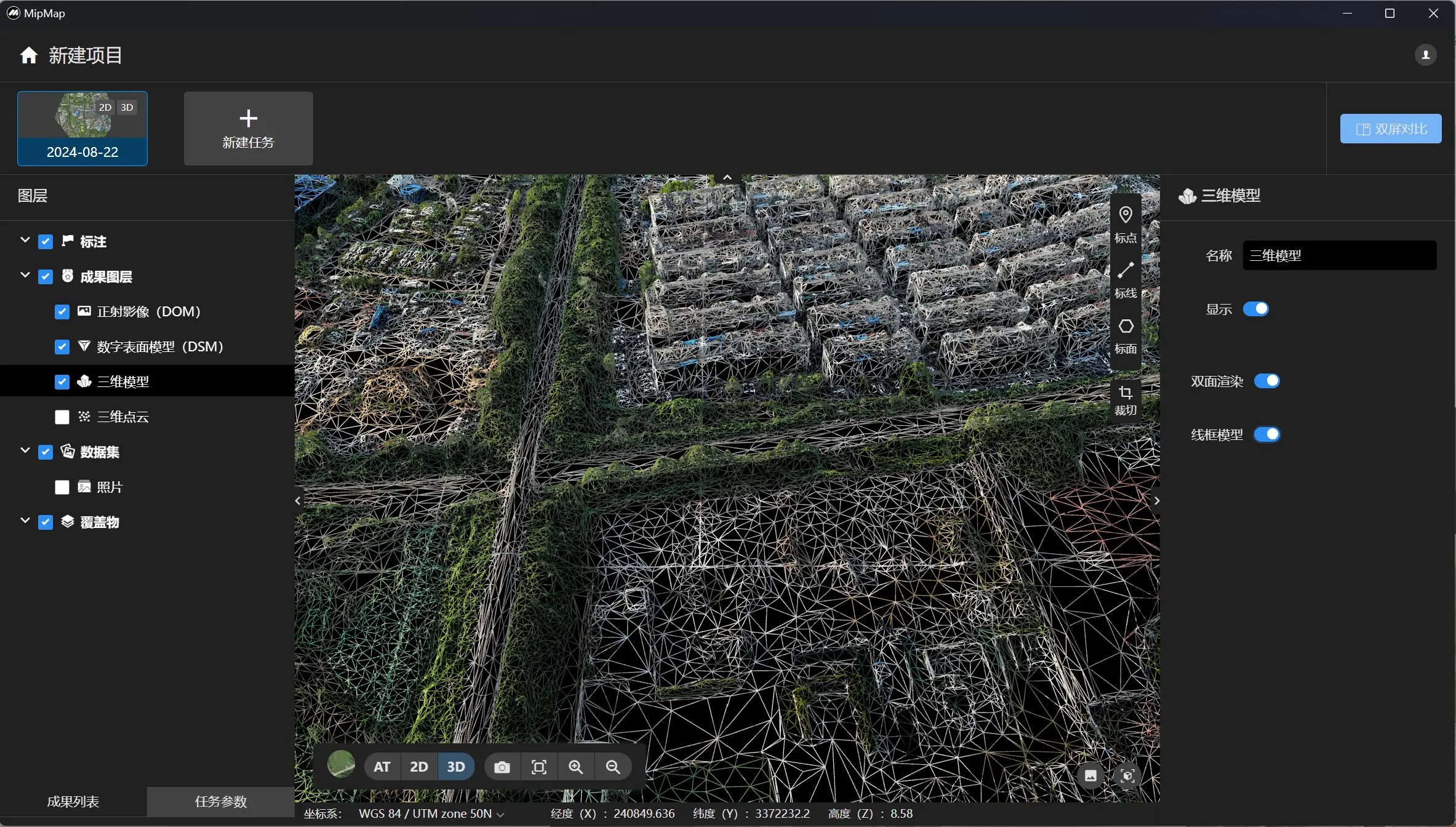Enable the 三维点云 layer checkbox
Image resolution: width=1456 pixels, height=827 pixels.
62,417
